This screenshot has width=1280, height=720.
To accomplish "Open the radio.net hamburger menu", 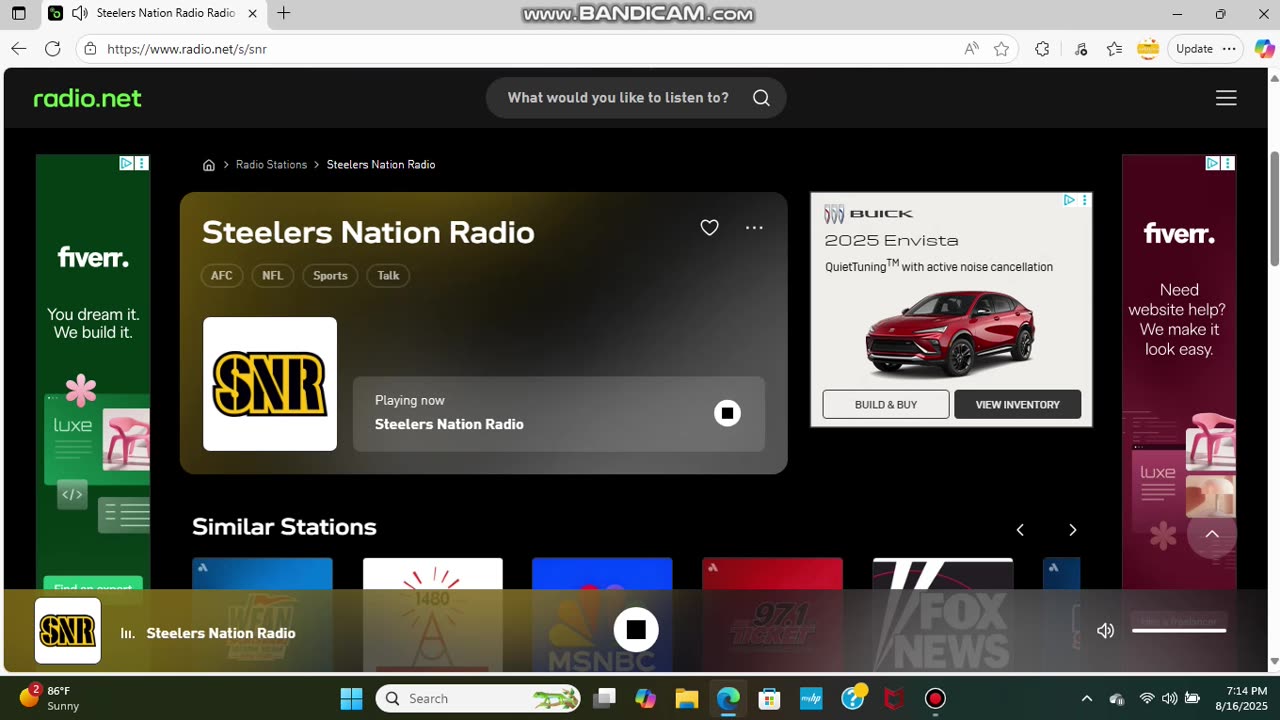I will point(1226,98).
